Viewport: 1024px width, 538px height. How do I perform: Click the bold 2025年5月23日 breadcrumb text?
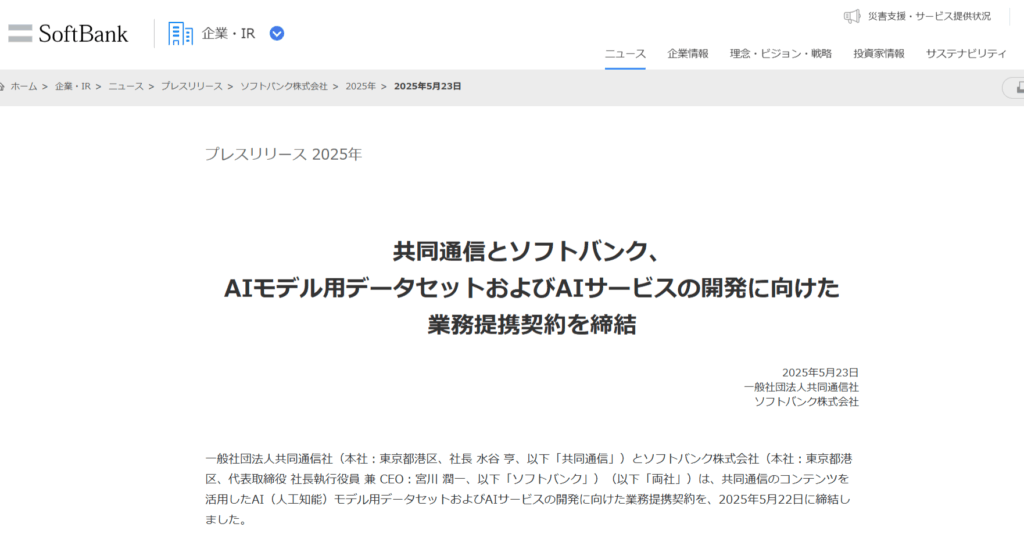coord(428,86)
